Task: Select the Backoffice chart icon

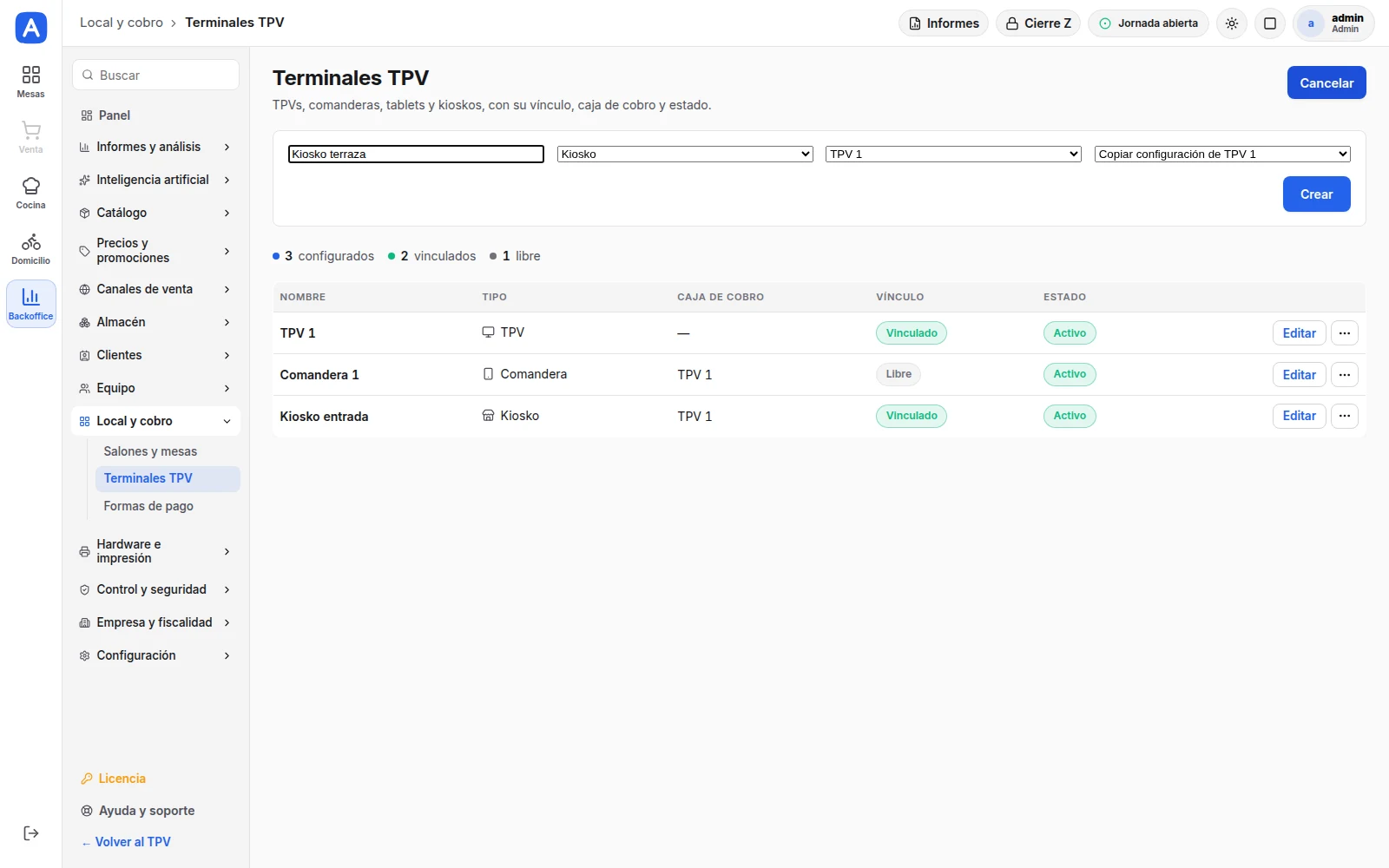Action: click(30, 304)
